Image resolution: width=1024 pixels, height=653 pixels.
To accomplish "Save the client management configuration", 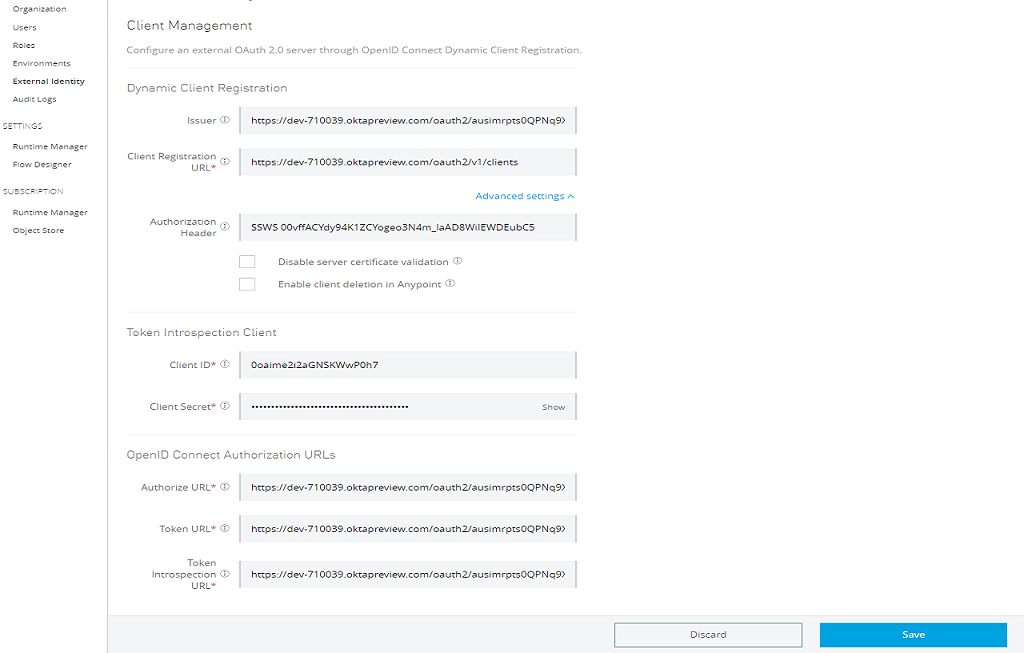I will [x=913, y=635].
